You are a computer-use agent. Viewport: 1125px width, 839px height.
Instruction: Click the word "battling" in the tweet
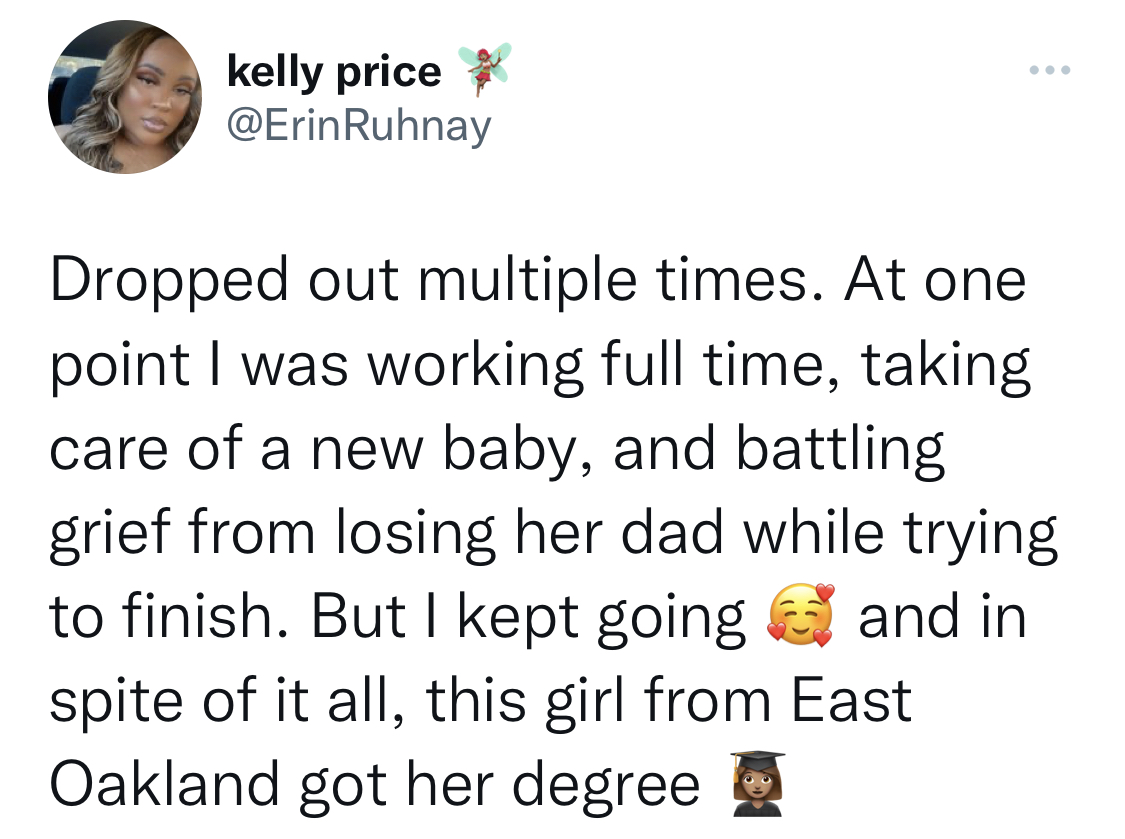click(839, 450)
